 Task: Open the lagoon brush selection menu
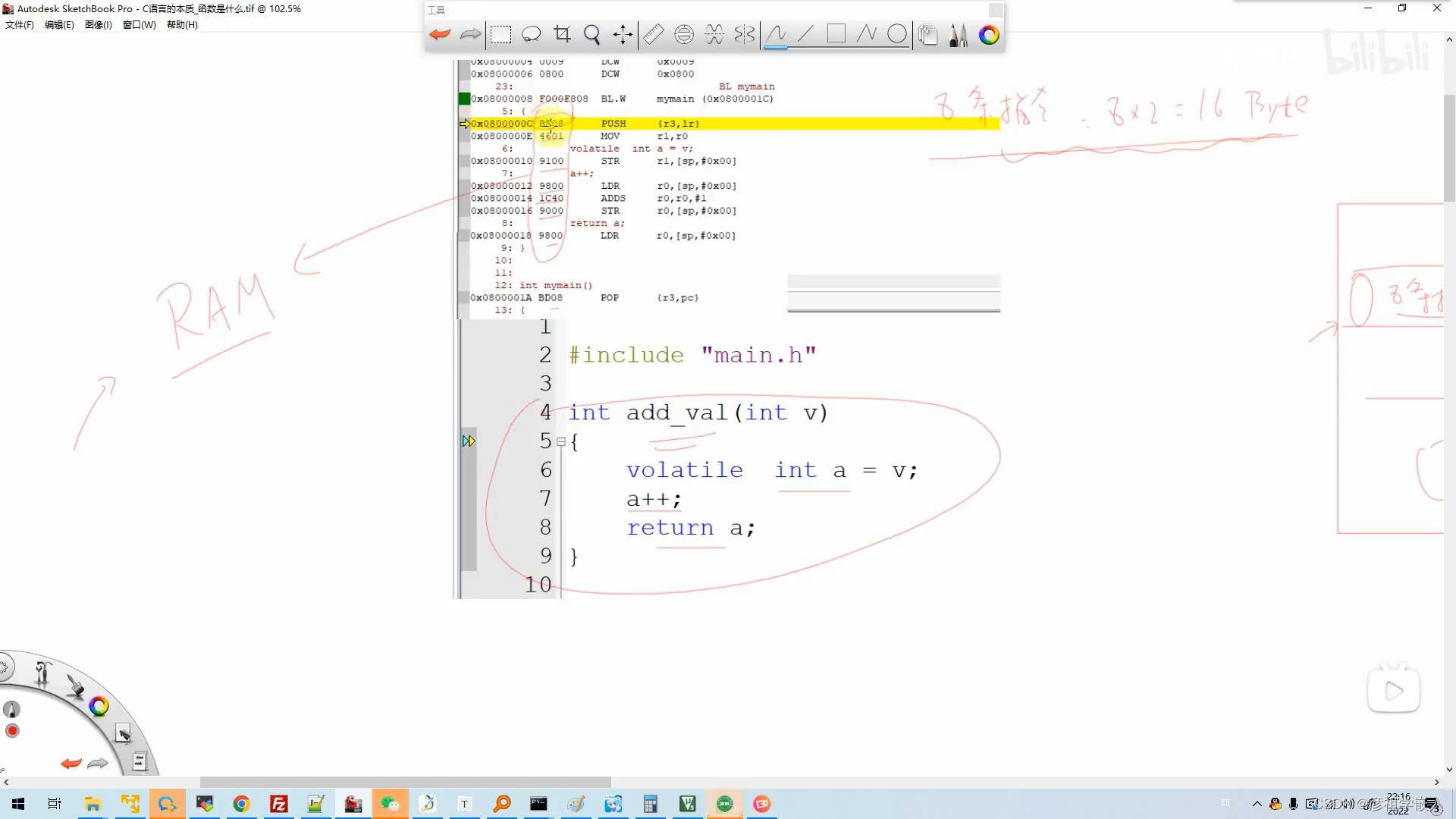pyautogui.click(x=75, y=686)
